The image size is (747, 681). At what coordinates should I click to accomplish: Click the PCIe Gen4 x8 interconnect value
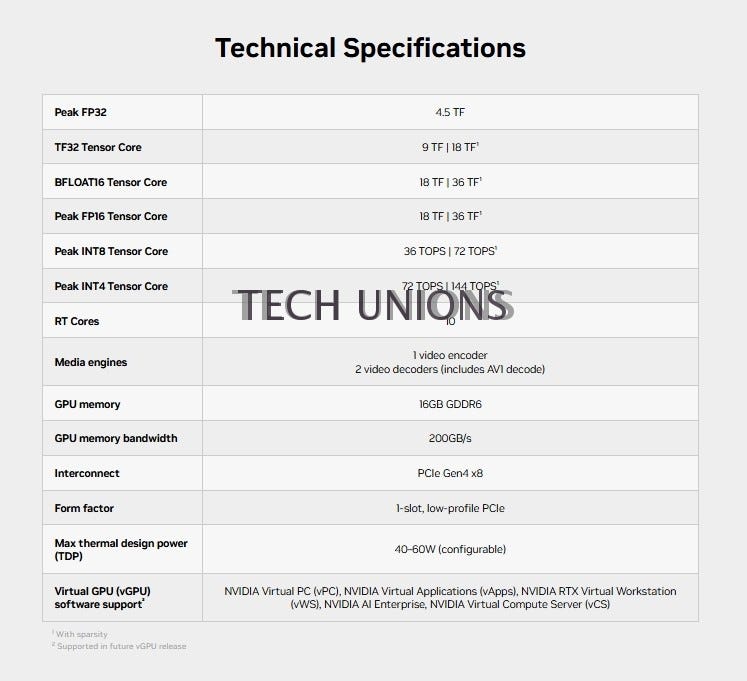pos(450,473)
